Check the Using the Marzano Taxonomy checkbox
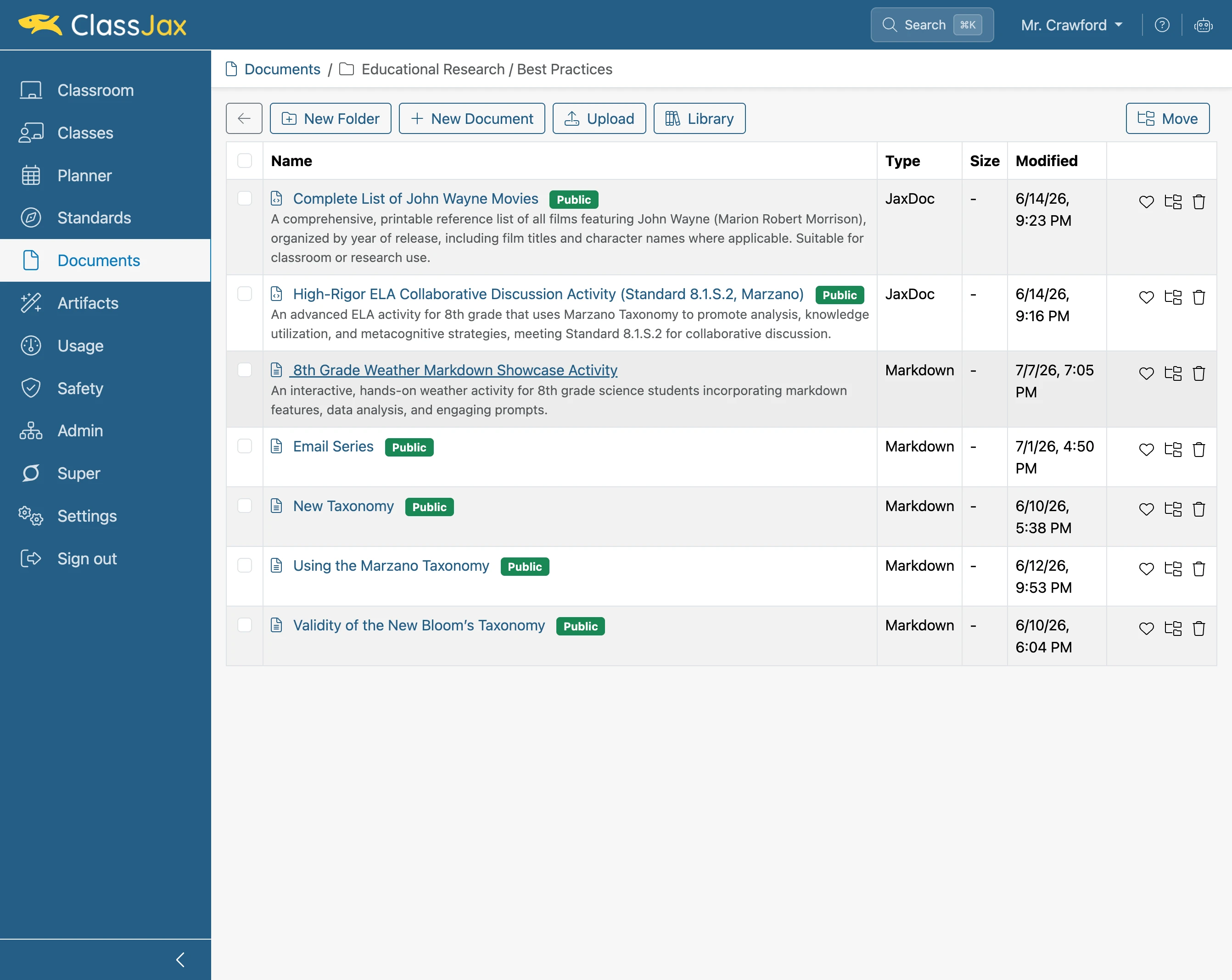1232x980 pixels. [x=245, y=565]
